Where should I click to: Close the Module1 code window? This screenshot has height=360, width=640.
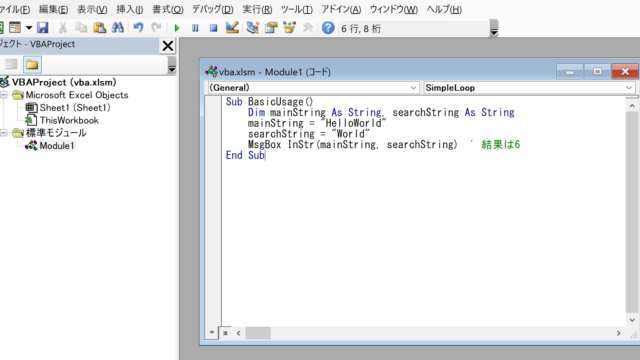[x=625, y=72]
